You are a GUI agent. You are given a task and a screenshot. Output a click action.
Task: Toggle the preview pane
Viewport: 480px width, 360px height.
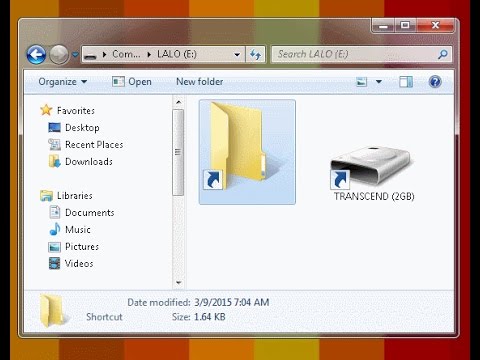(406, 82)
